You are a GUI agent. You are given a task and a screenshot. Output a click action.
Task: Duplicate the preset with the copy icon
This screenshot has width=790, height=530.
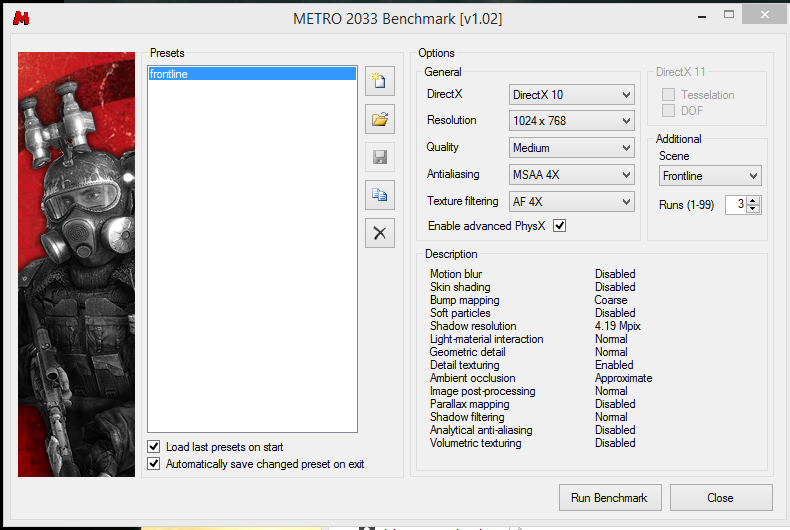coord(380,195)
